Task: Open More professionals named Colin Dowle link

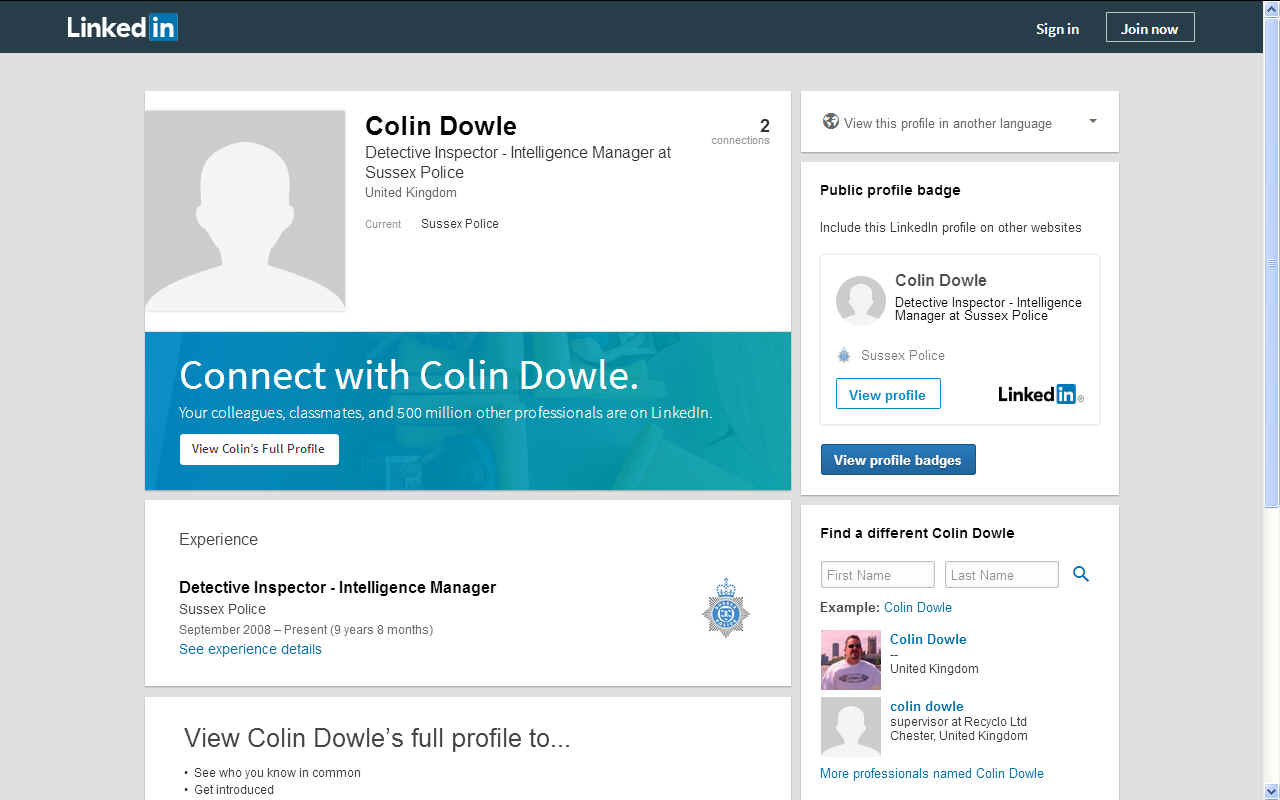Action: [x=932, y=773]
